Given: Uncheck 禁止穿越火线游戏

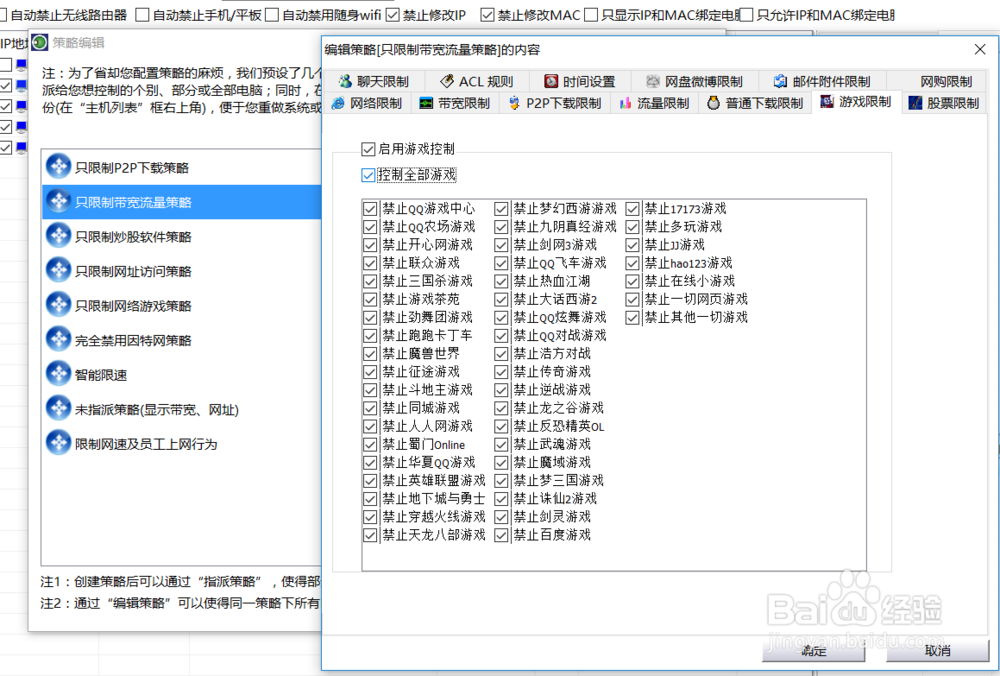Looking at the screenshot, I should [370, 517].
